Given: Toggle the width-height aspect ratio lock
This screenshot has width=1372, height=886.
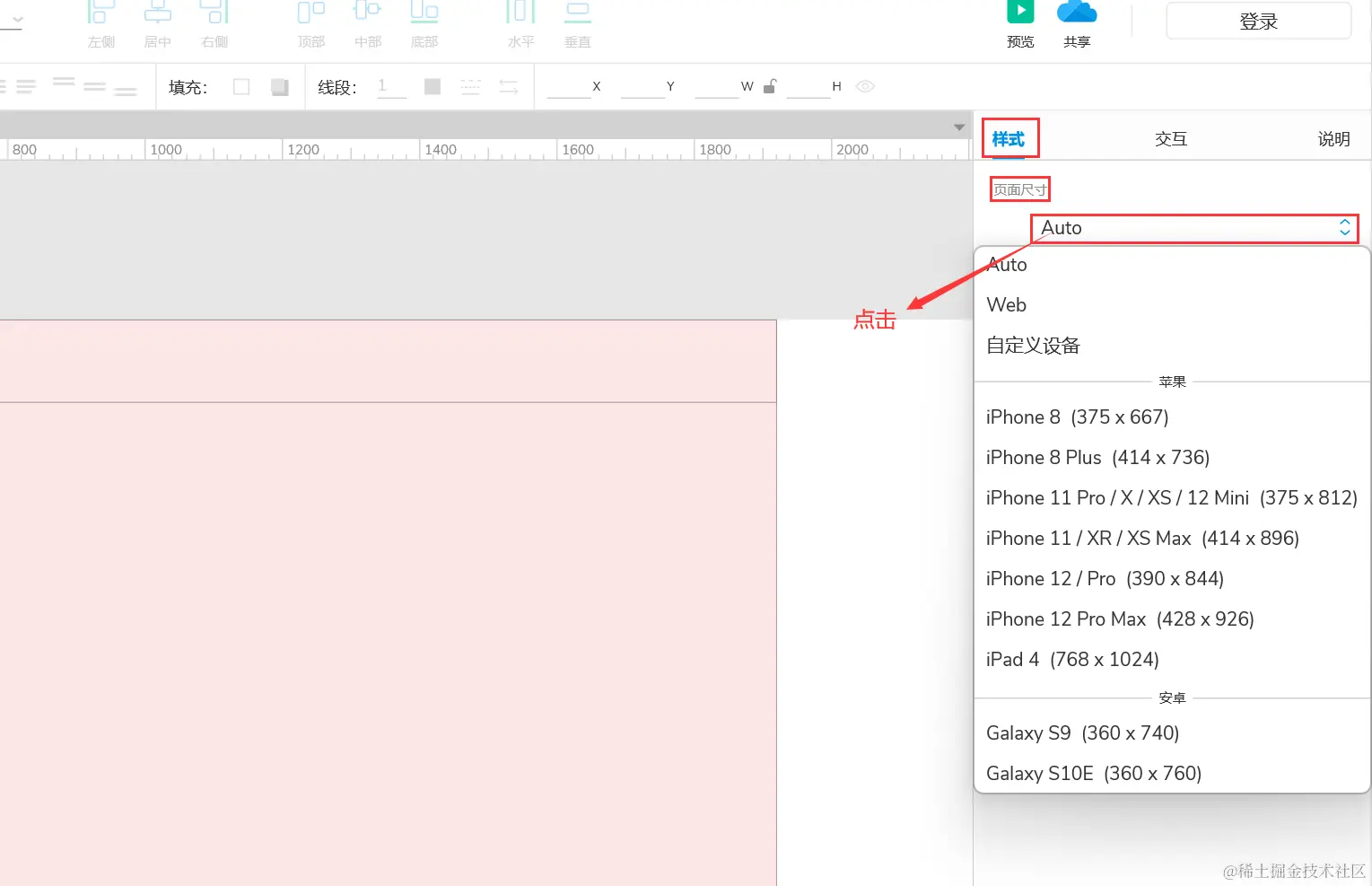Looking at the screenshot, I should 770,86.
